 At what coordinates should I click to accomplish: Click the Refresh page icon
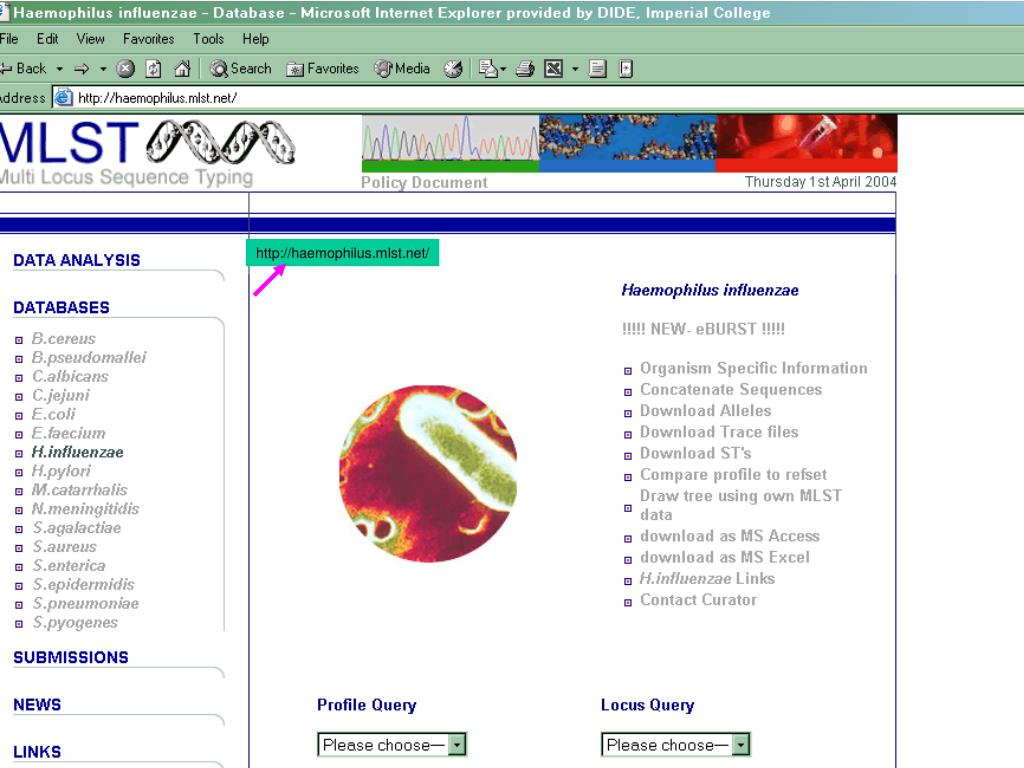coord(153,69)
